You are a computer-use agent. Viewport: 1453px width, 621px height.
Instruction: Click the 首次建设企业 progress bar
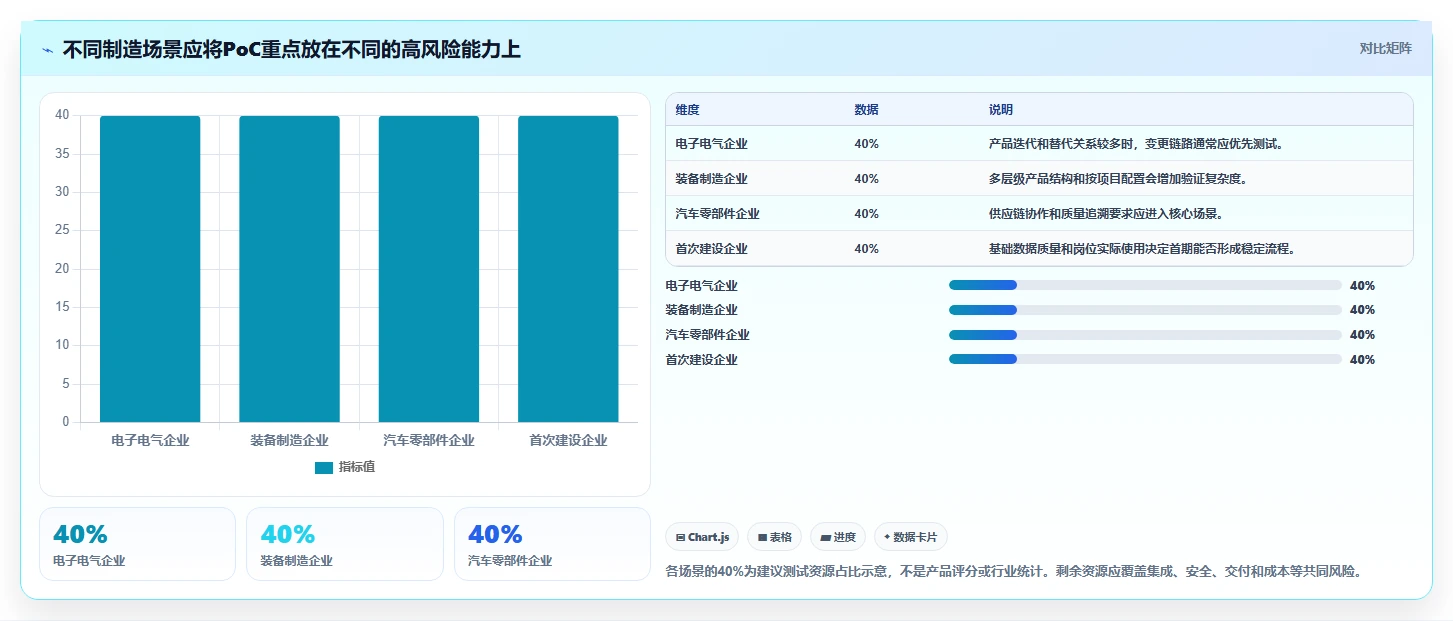click(x=1145, y=359)
